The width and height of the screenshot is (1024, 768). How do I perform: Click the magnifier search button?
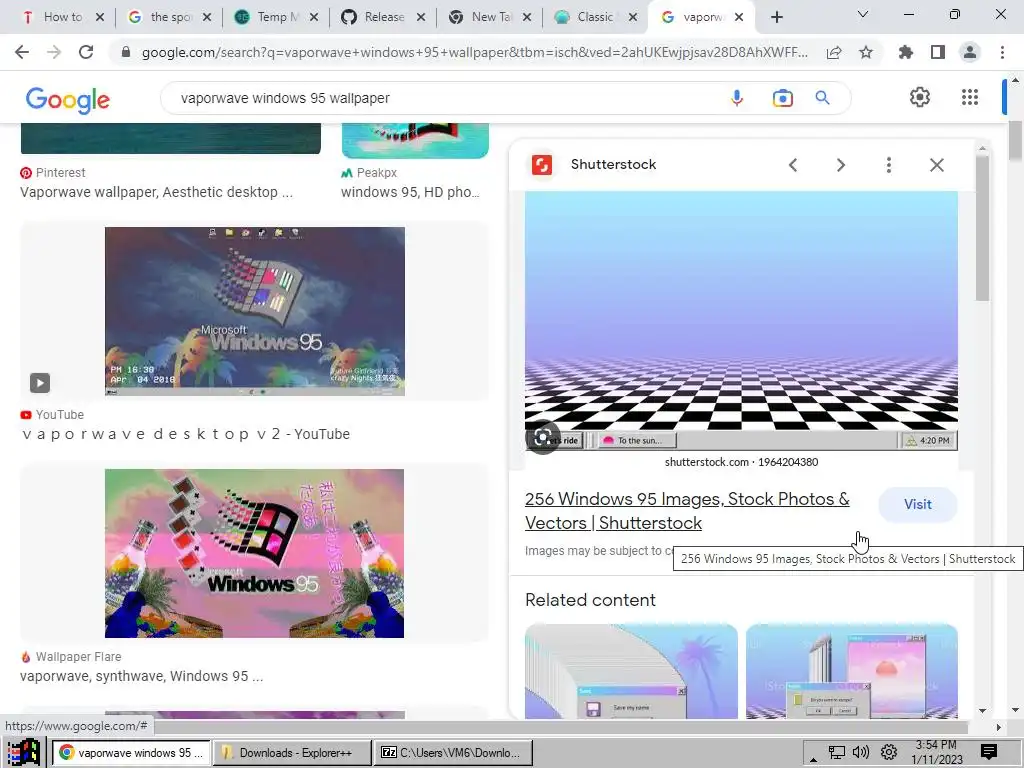tap(822, 98)
